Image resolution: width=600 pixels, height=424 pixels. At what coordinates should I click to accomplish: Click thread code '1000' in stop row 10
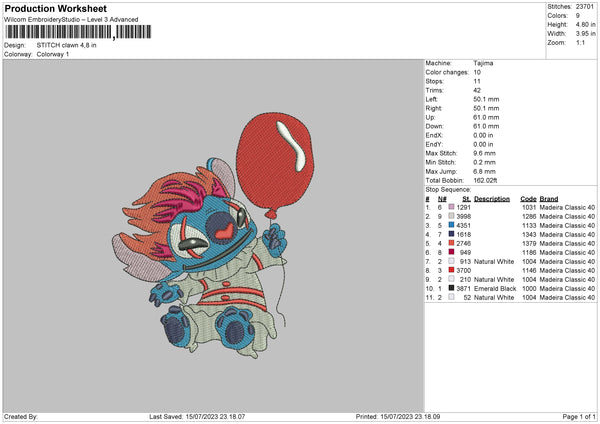pyautogui.click(x=529, y=288)
